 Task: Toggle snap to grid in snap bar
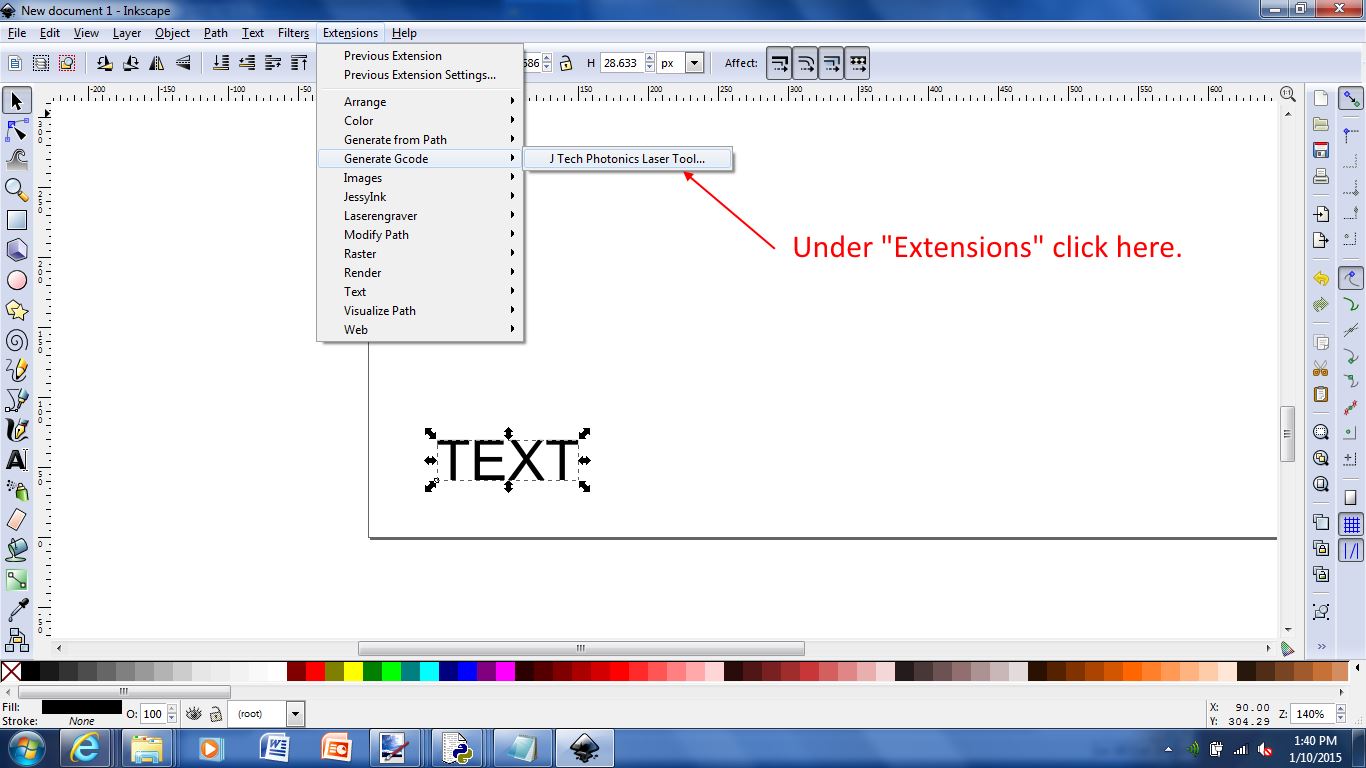click(x=1351, y=523)
